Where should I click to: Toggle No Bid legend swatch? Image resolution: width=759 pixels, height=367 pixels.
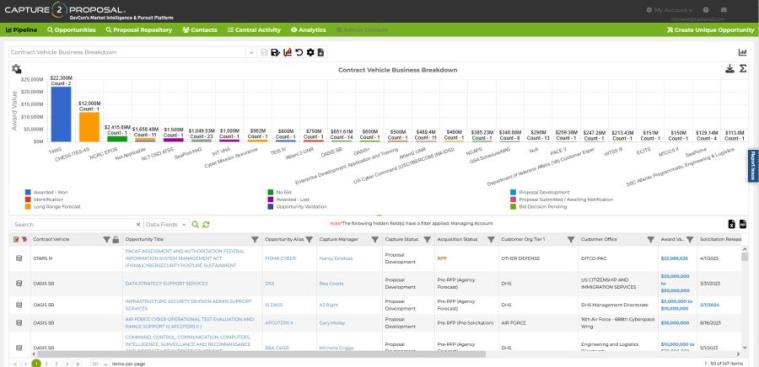(x=271, y=192)
